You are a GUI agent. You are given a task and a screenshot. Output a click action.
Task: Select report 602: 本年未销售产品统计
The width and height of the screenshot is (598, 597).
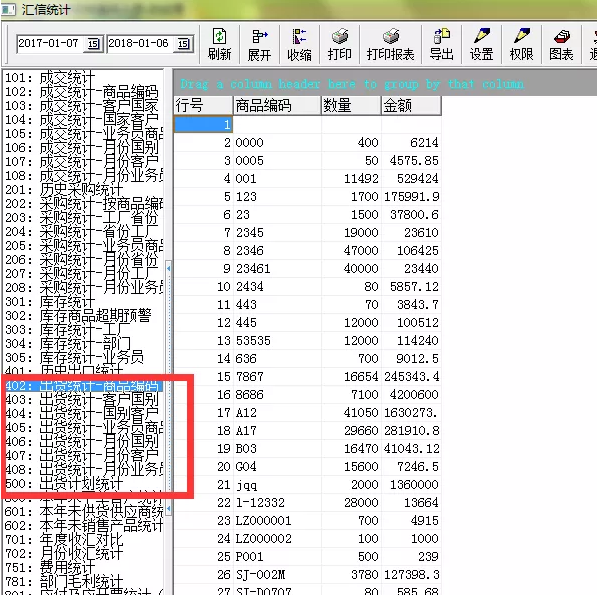[84, 526]
